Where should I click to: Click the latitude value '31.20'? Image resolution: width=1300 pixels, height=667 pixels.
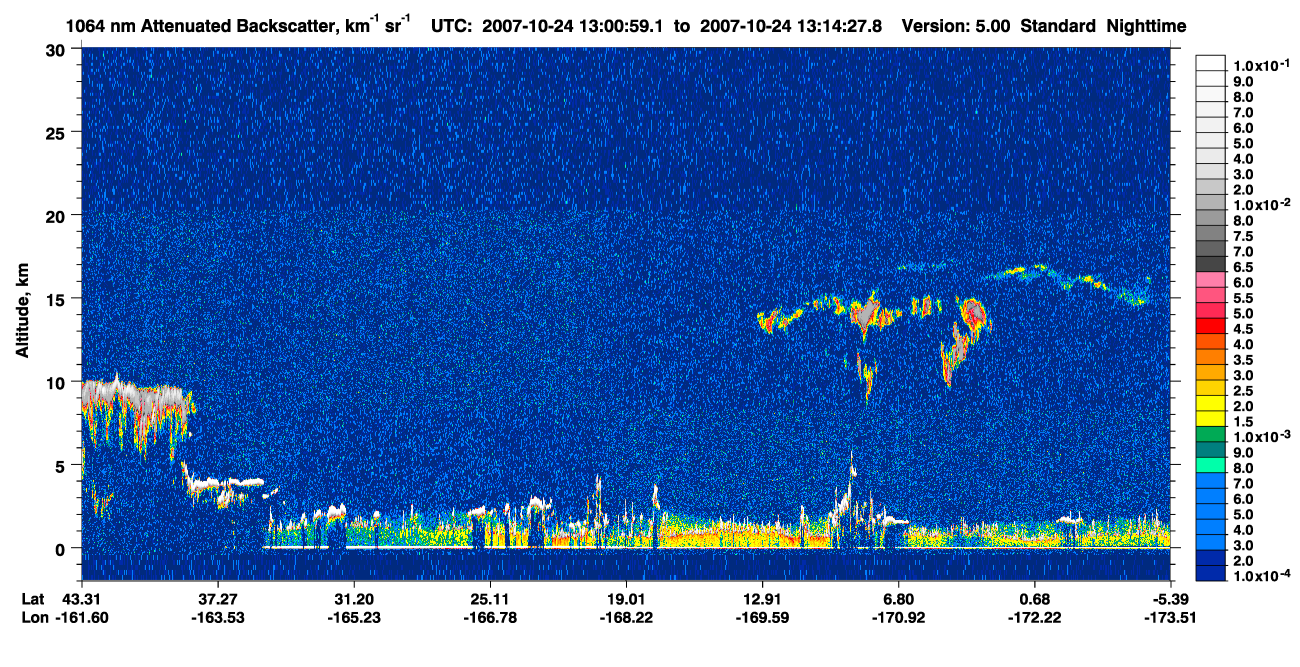click(353, 598)
